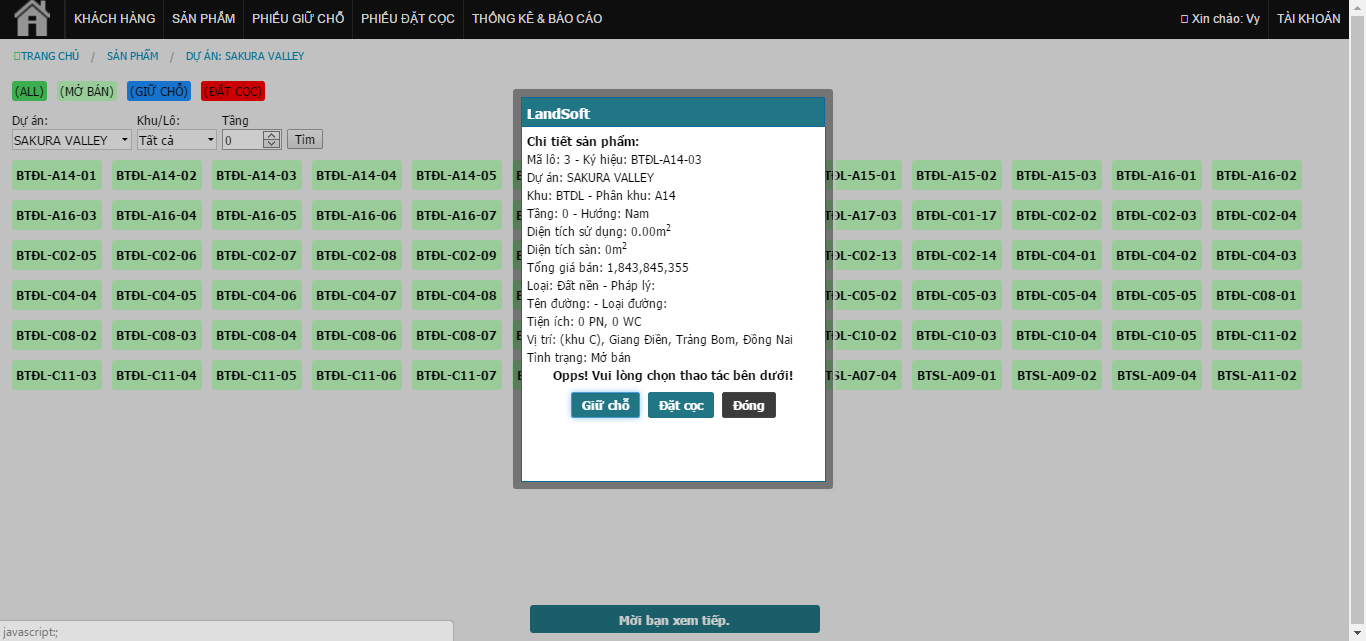Select product tile BTĐL-C04-07
Screen dimensions: 1366x641
pos(357,296)
